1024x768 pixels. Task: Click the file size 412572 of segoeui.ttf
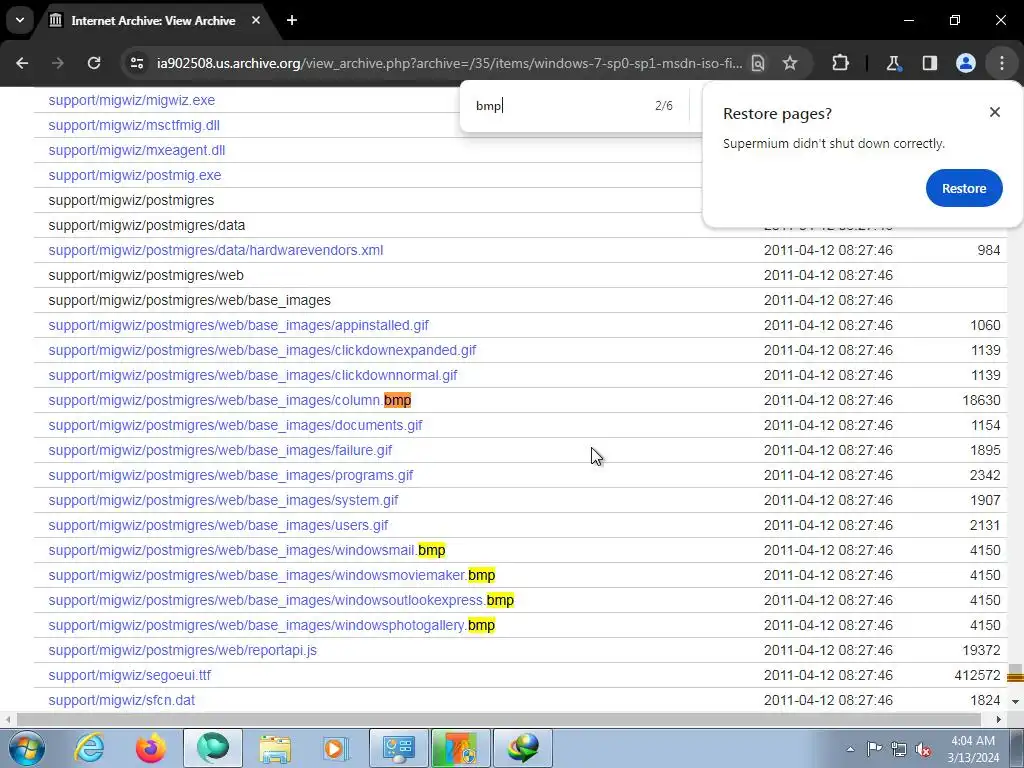click(x=977, y=675)
